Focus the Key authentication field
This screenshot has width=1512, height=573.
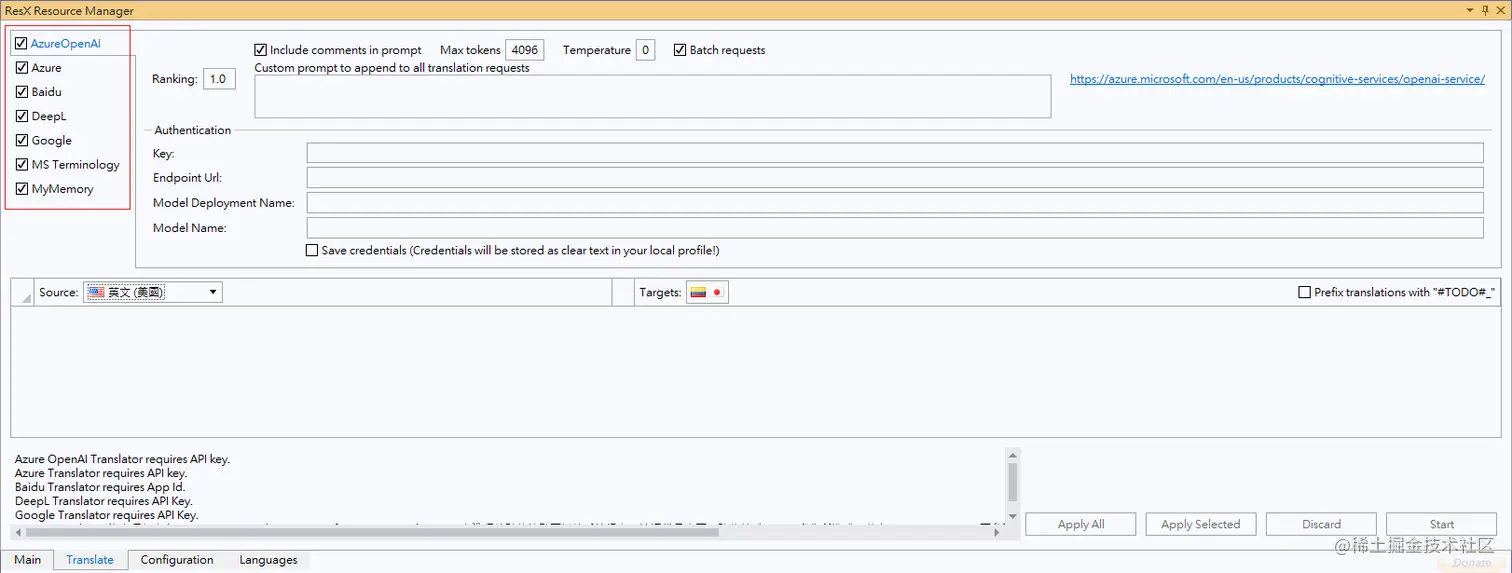click(895, 153)
